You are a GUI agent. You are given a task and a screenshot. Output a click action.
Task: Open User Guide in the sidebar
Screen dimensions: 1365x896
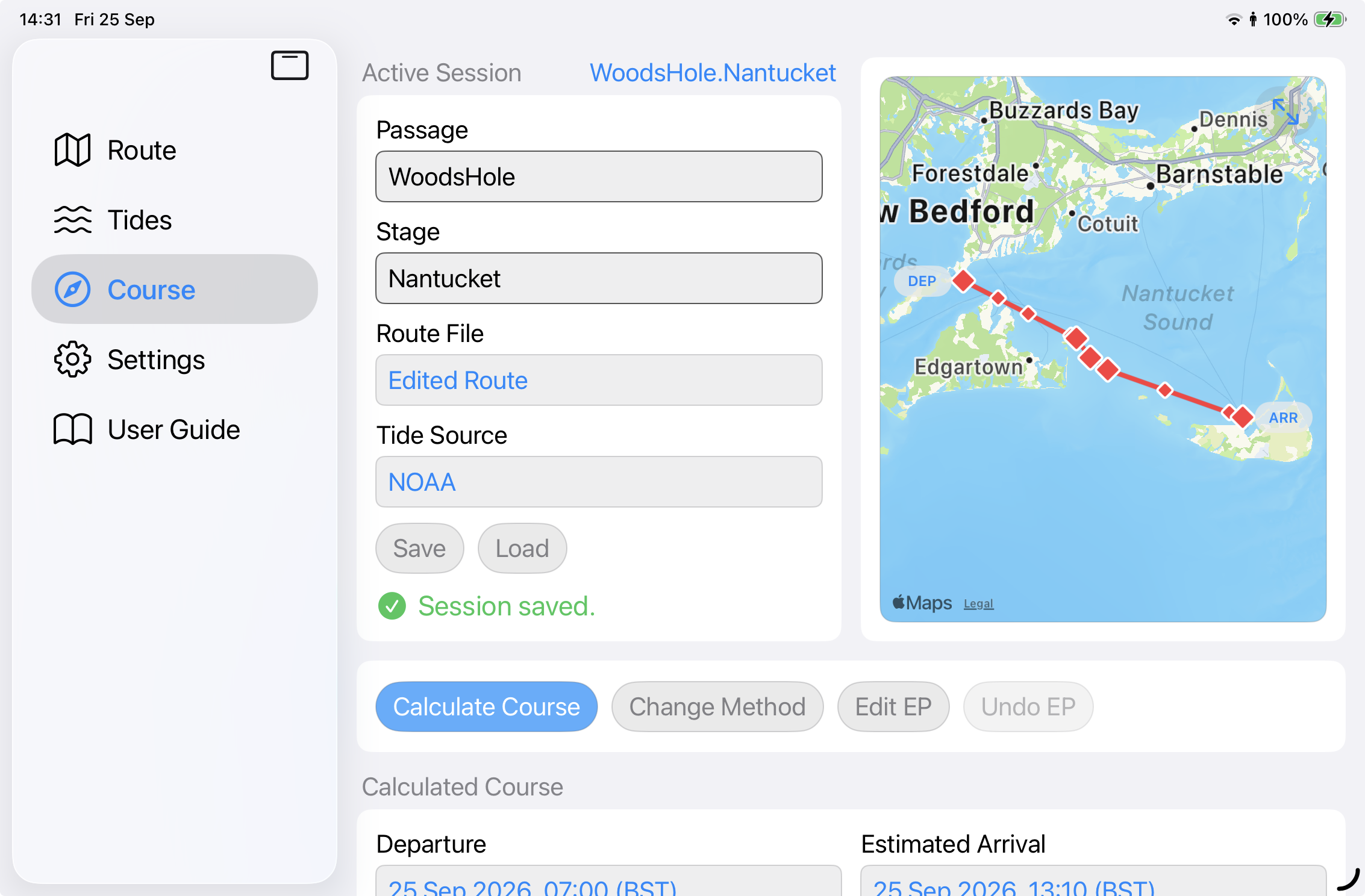tap(175, 429)
